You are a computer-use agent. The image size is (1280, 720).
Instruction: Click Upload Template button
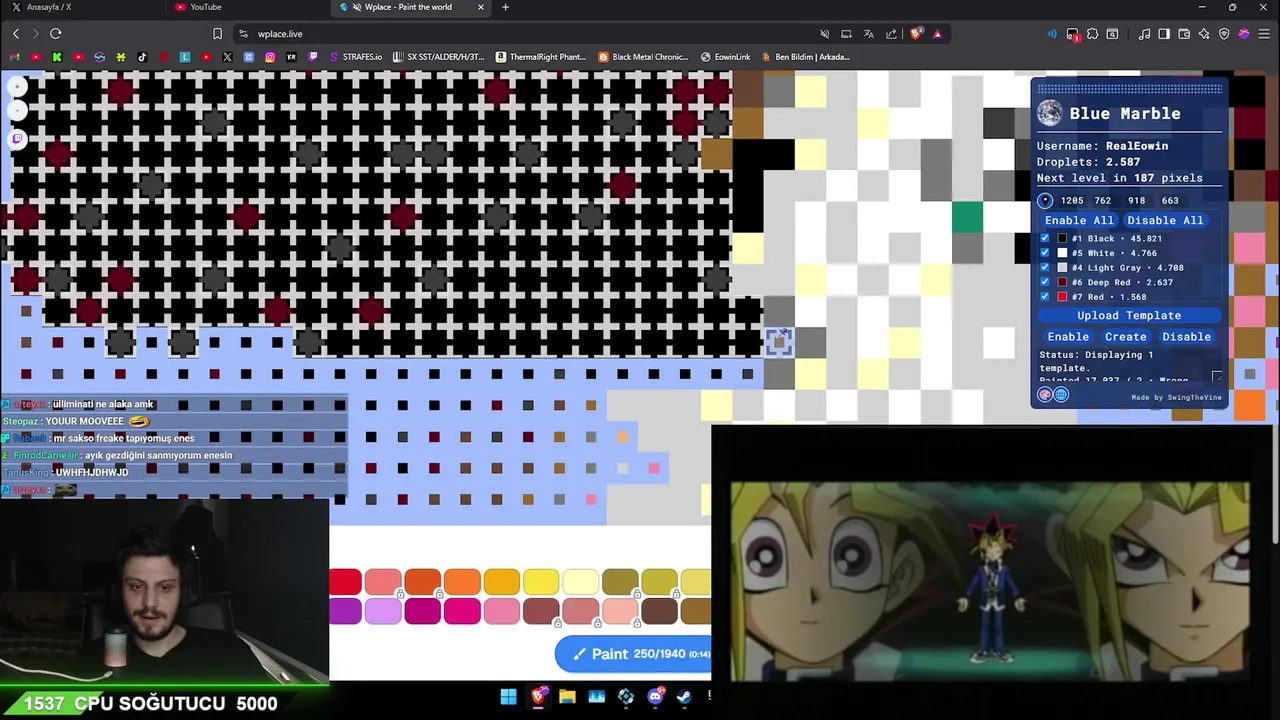point(1129,315)
